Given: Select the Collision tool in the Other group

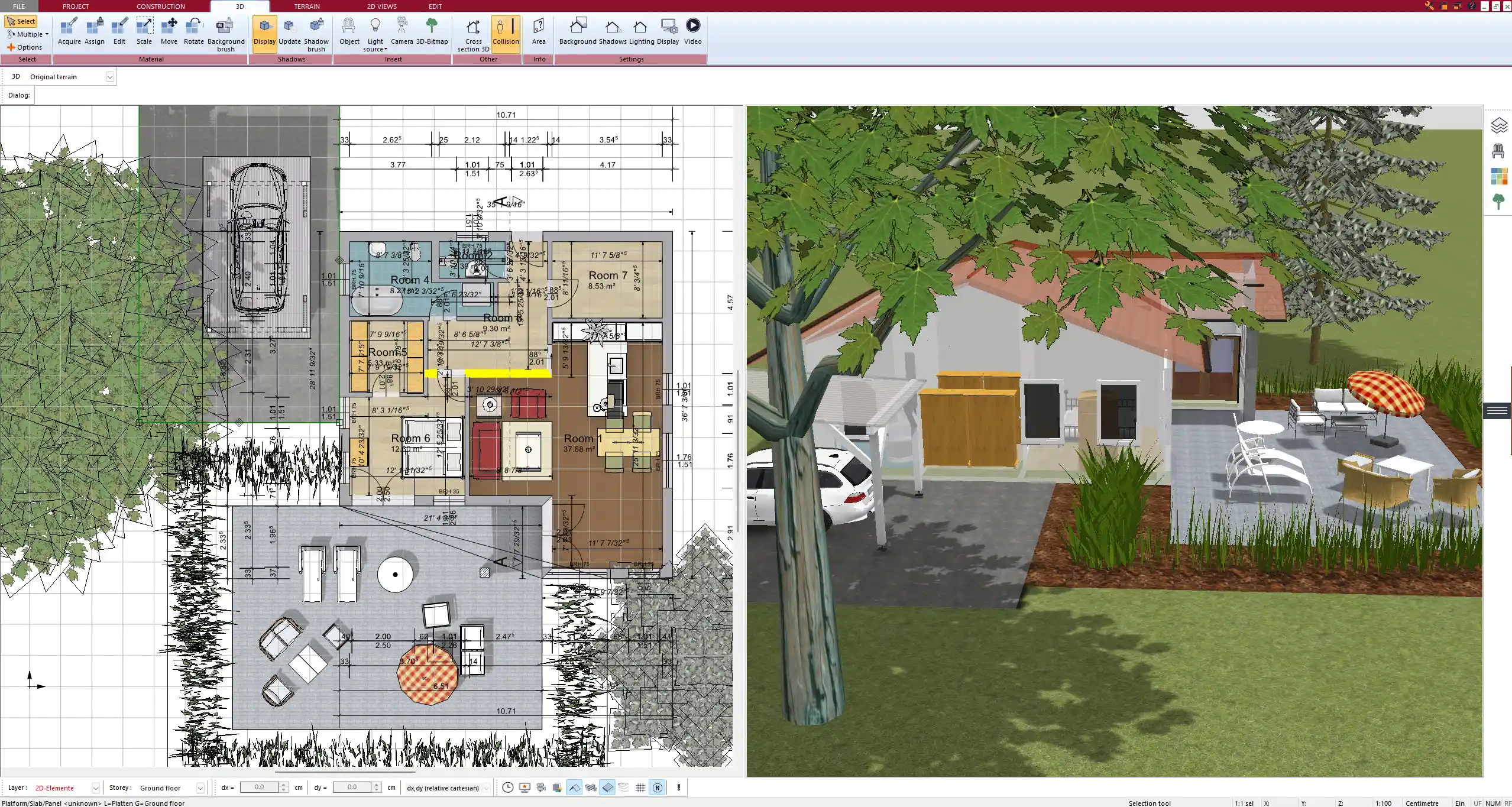Looking at the screenshot, I should pyautogui.click(x=506, y=33).
